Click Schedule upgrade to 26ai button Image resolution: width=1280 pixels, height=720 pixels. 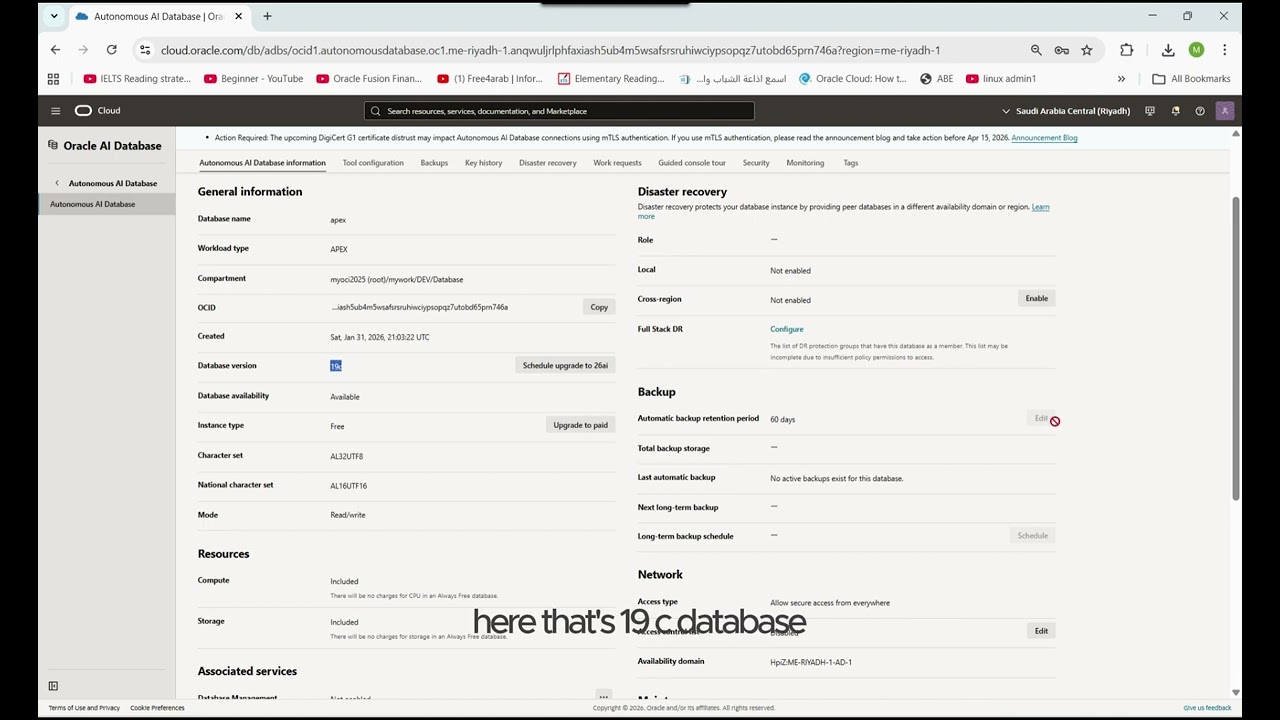565,366
